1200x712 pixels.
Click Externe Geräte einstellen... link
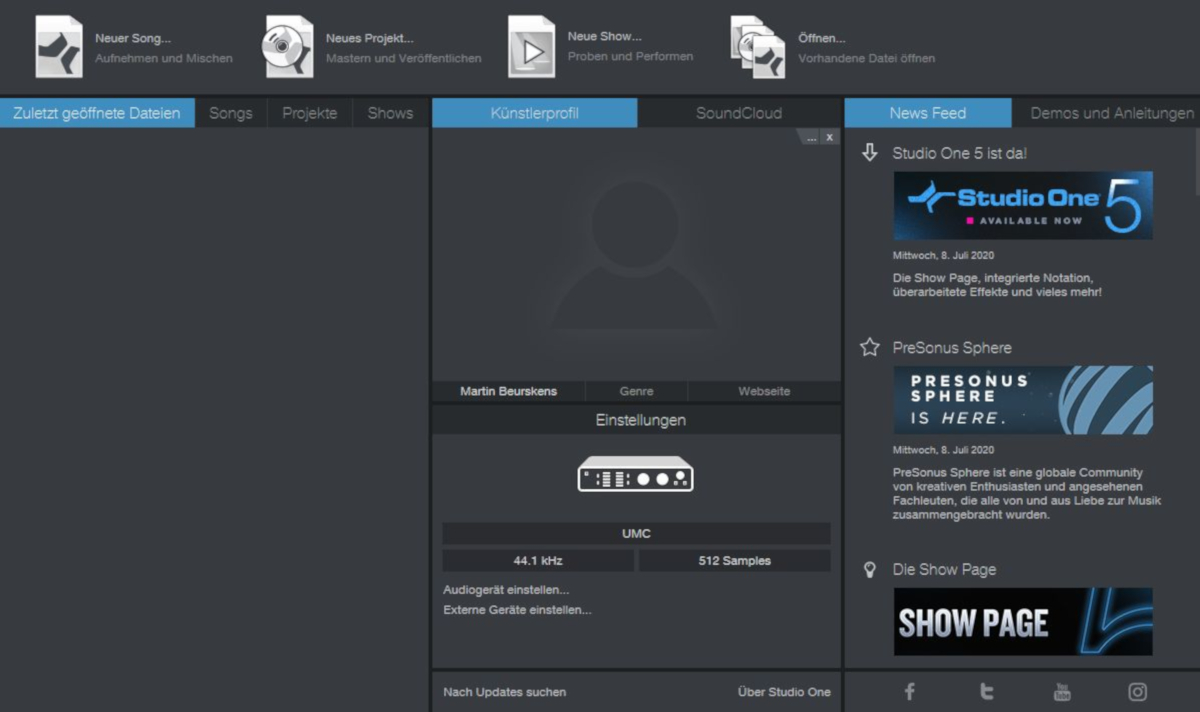517,610
